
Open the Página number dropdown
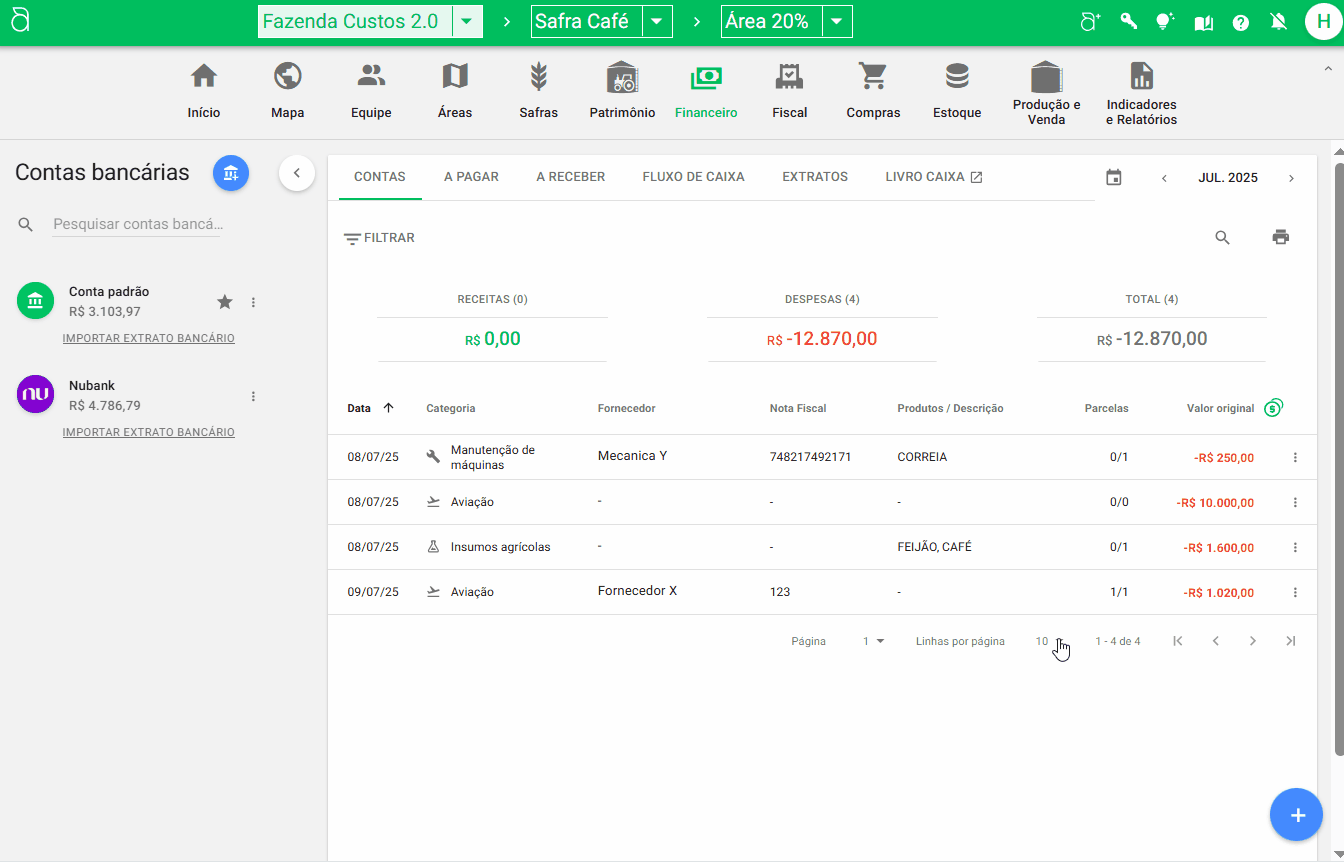pyautogui.click(x=873, y=641)
